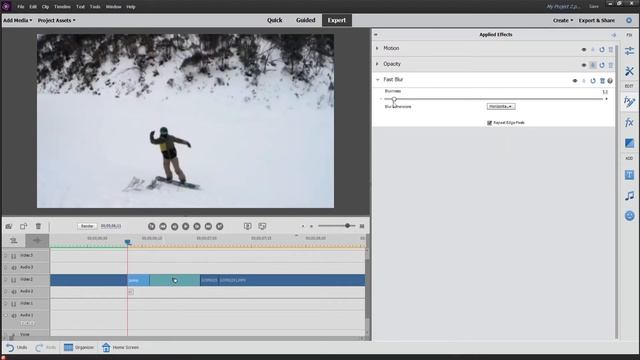Open the Organizer
Screen dimensions: 640x360
click(79, 347)
